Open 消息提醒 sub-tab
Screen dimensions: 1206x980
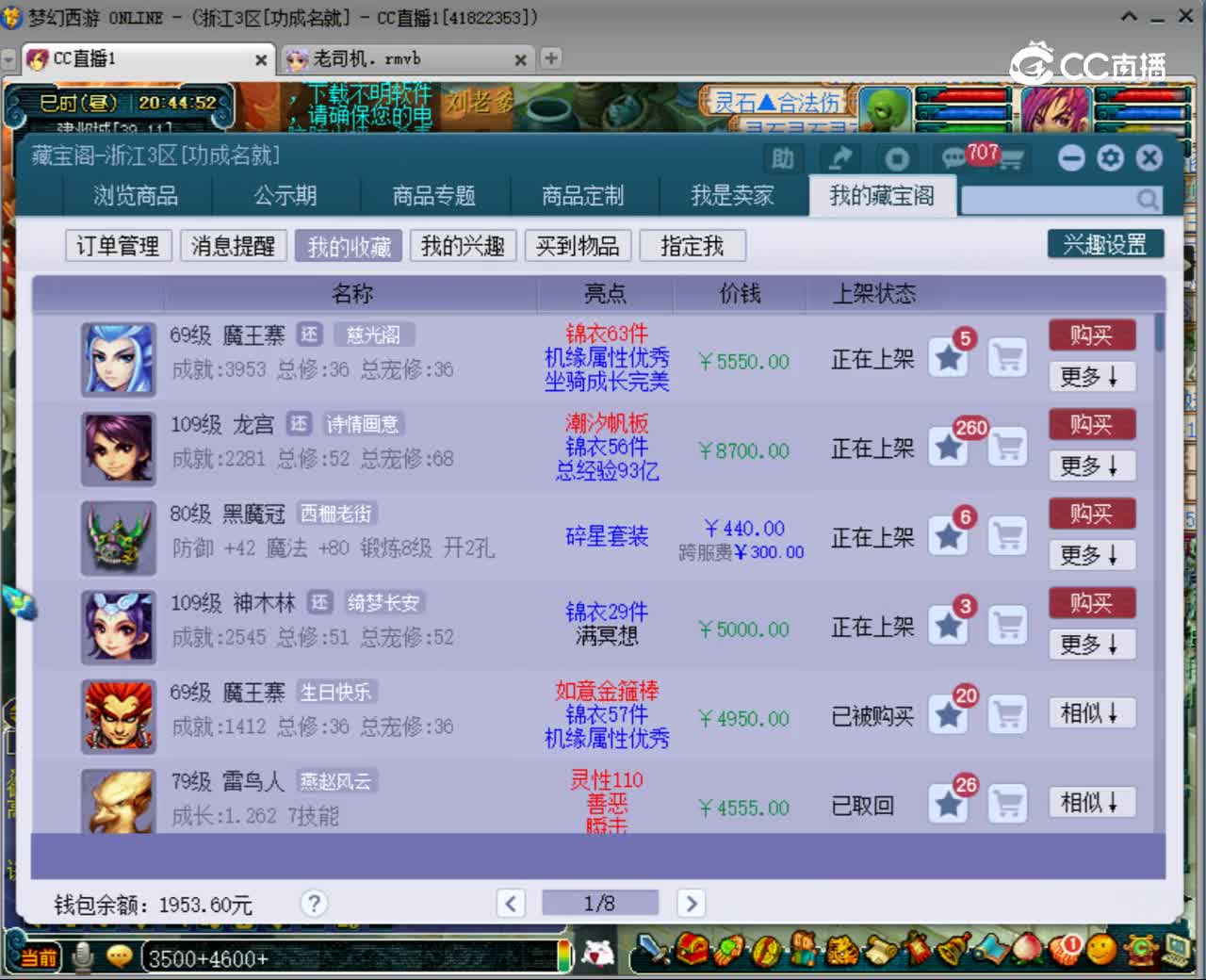tap(233, 246)
